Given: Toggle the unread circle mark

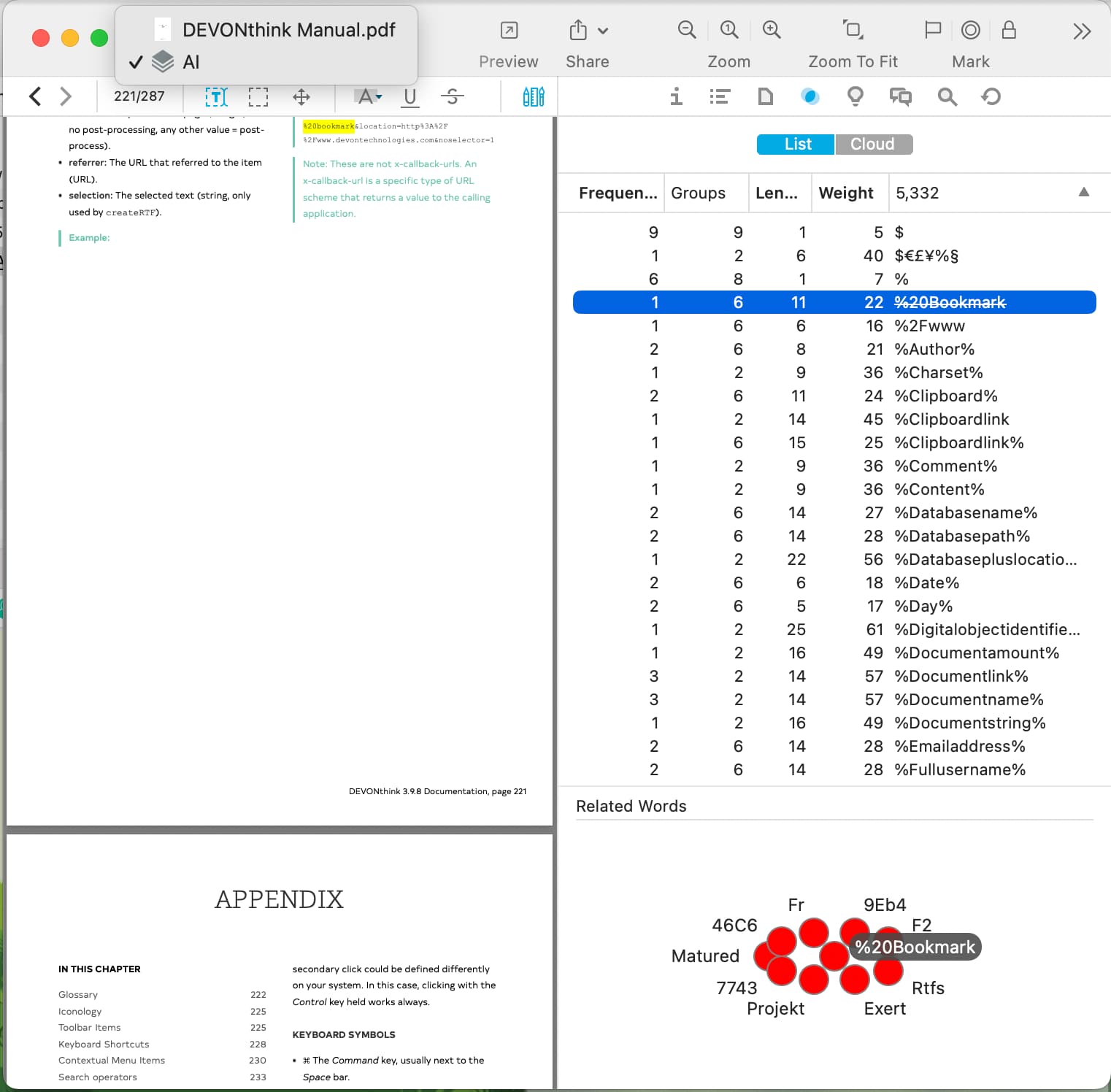Looking at the screenshot, I should [x=970, y=30].
